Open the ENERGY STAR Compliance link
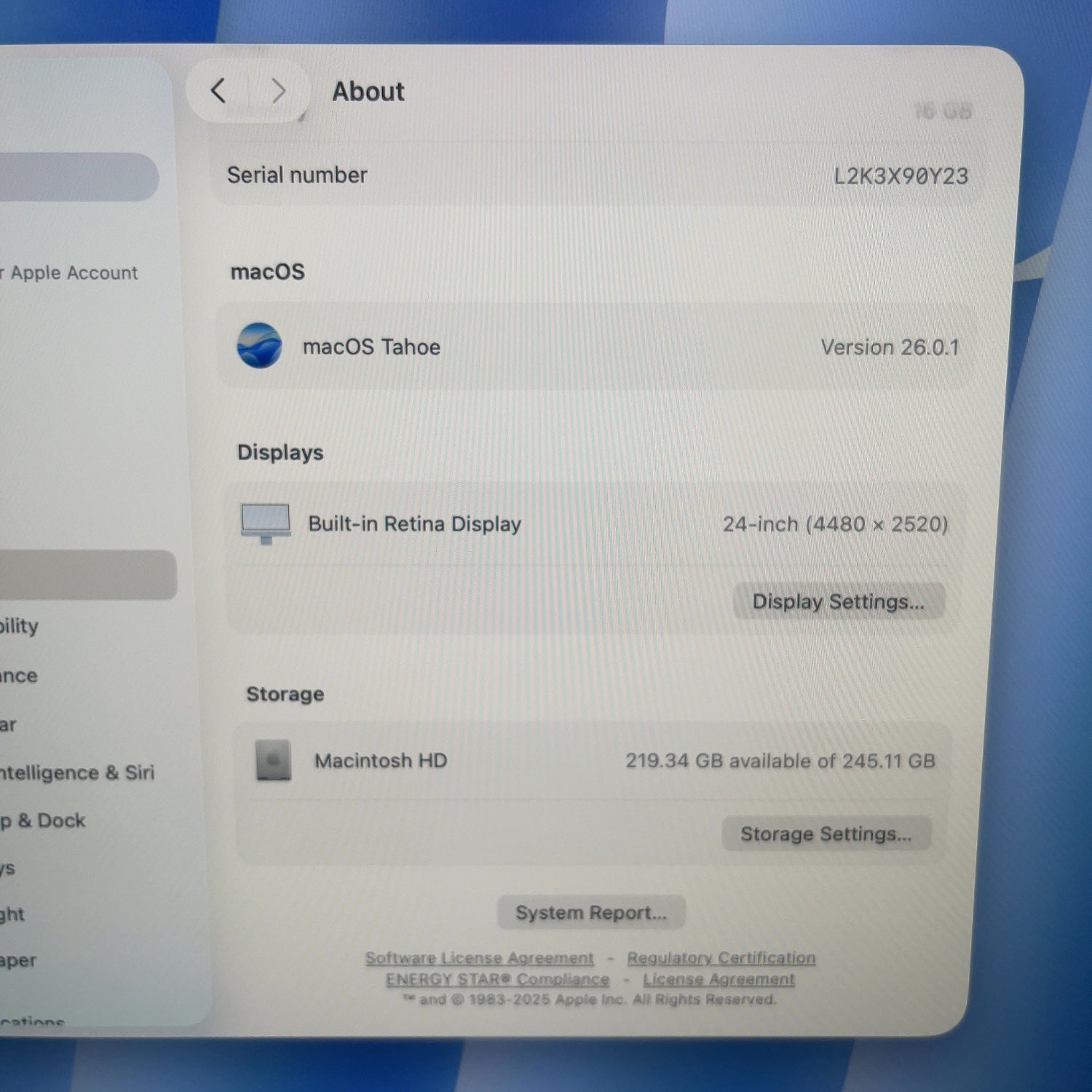 pyautogui.click(x=497, y=980)
